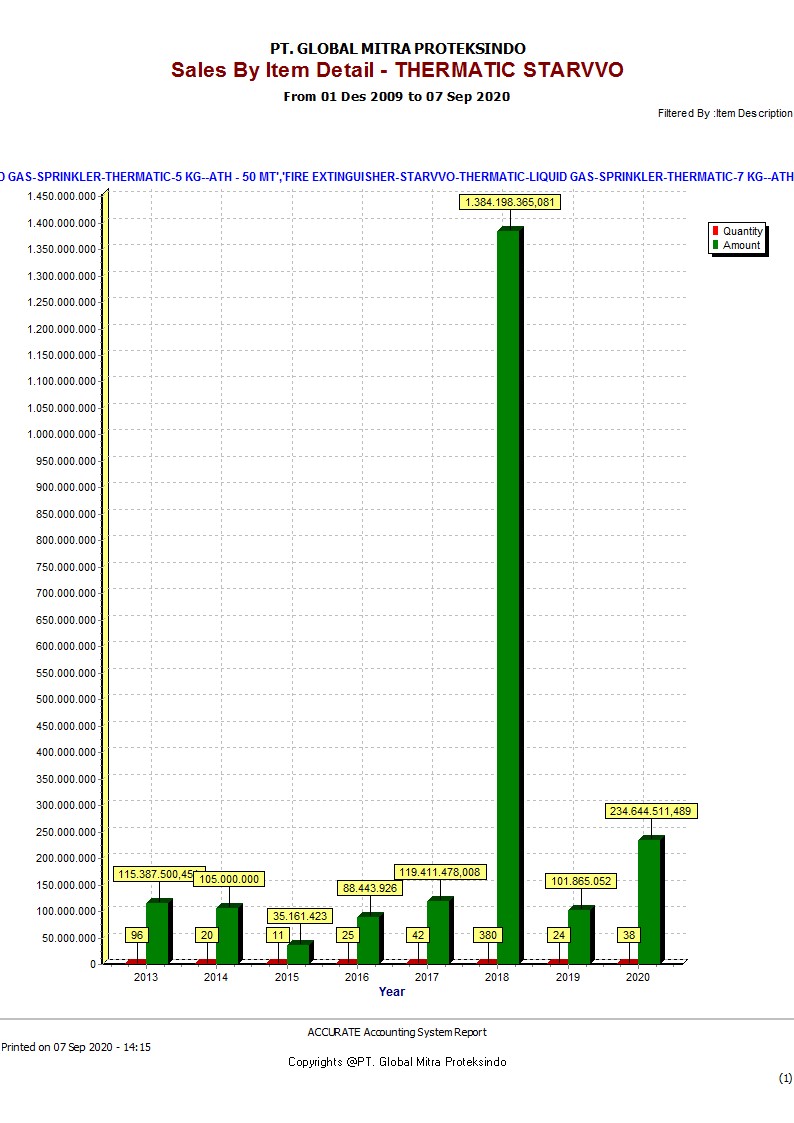Select the 35.161.423 data label
This screenshot has width=794, height=1123.
point(299,916)
